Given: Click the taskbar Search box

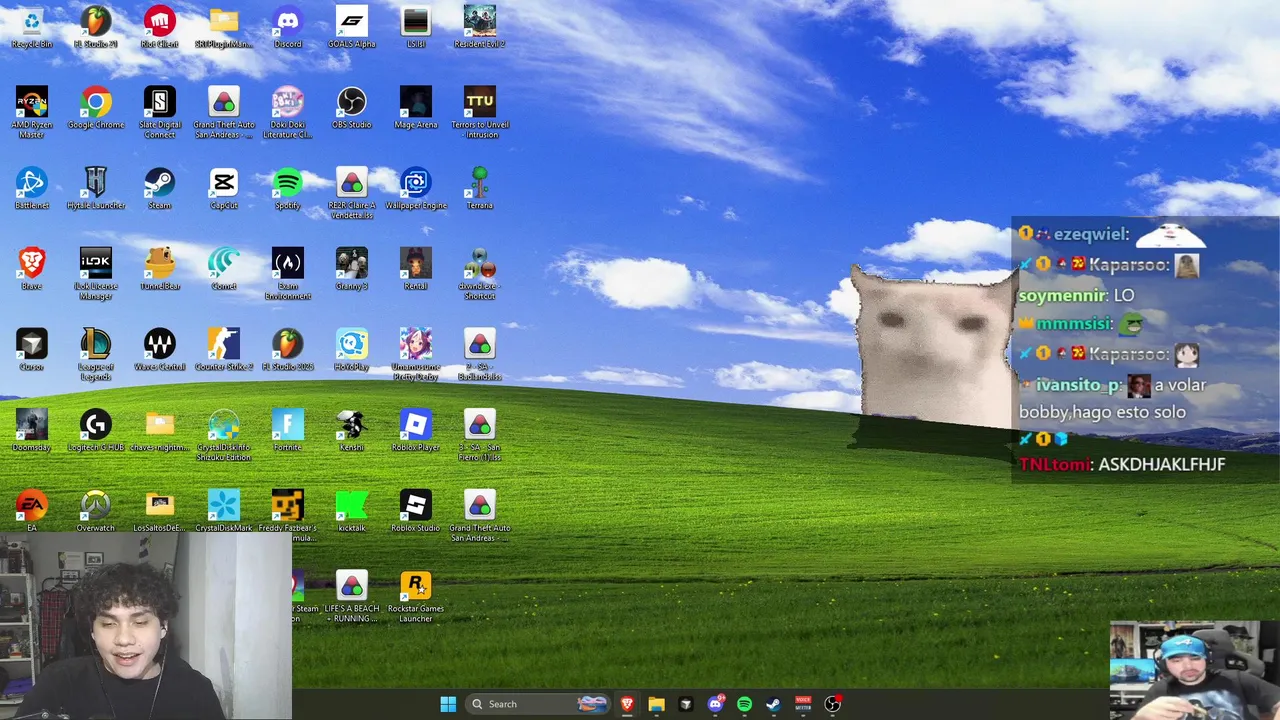Looking at the screenshot, I should point(538,704).
